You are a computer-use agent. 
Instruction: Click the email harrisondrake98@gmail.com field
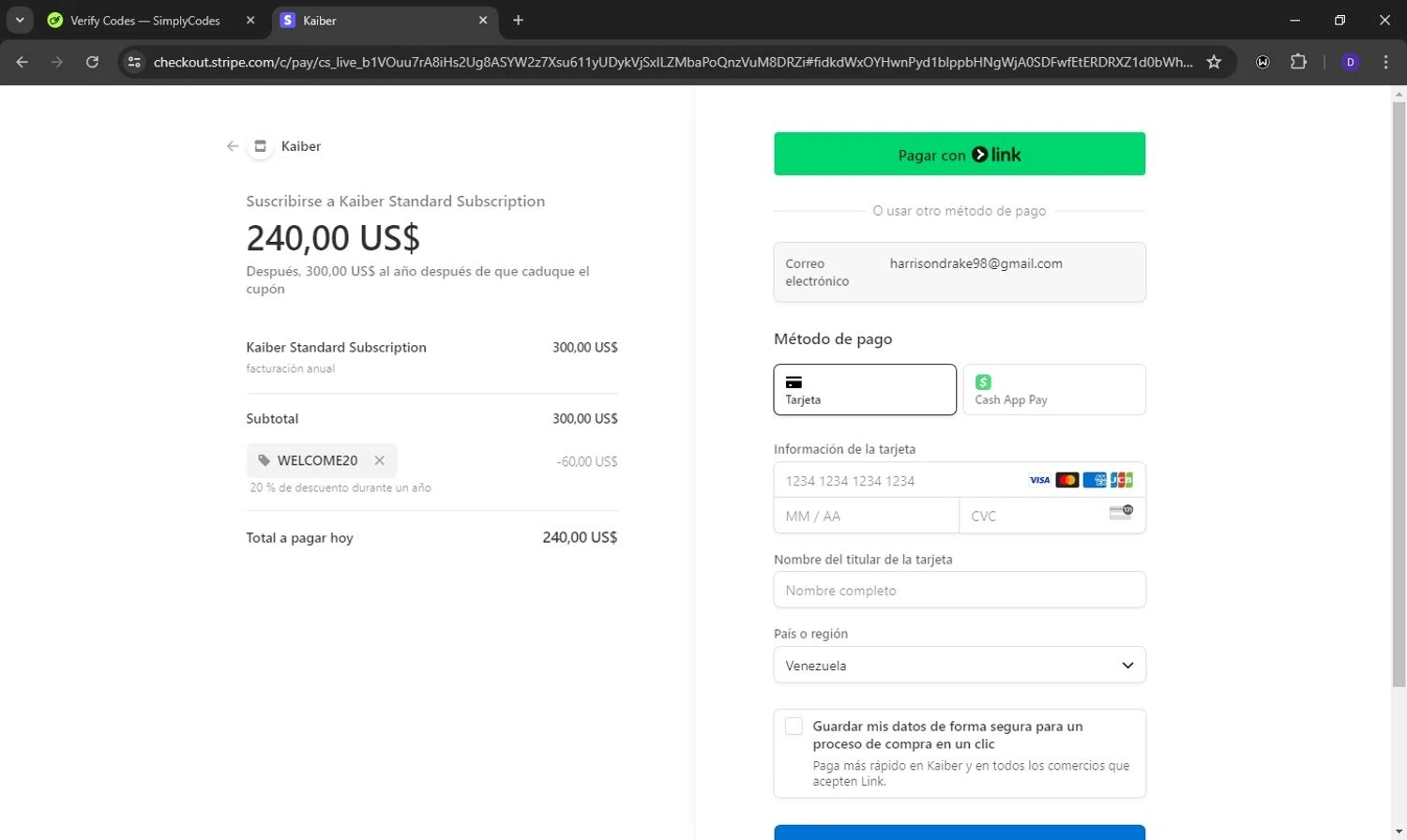pyautogui.click(x=960, y=272)
